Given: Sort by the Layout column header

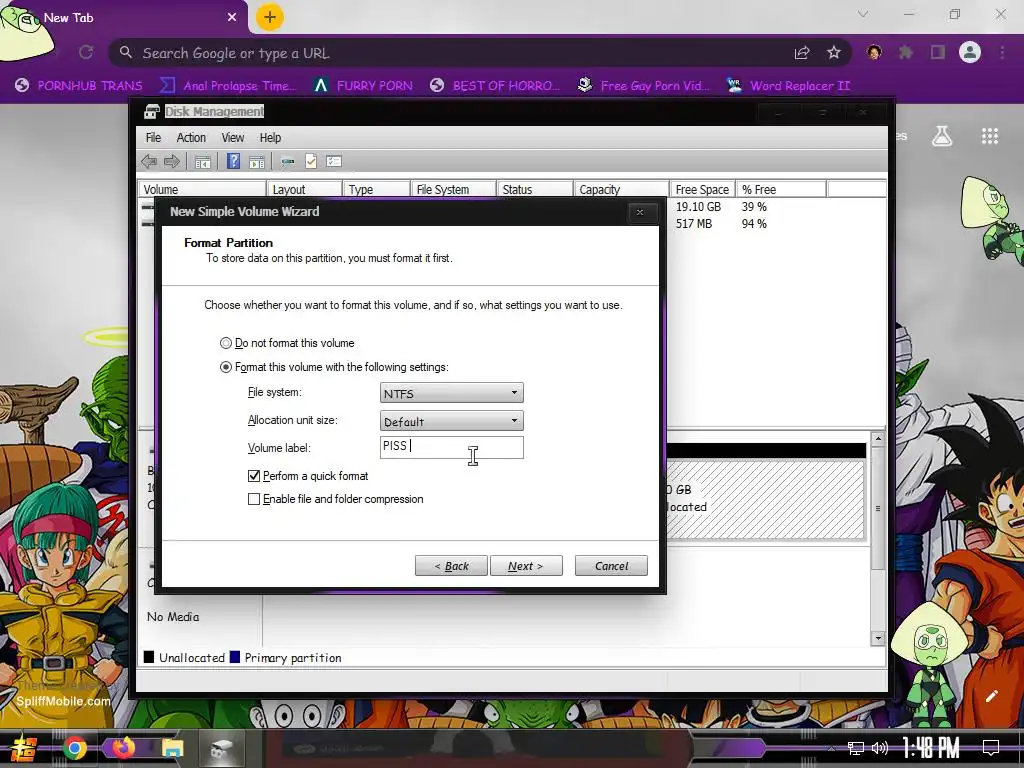Looking at the screenshot, I should (304, 189).
